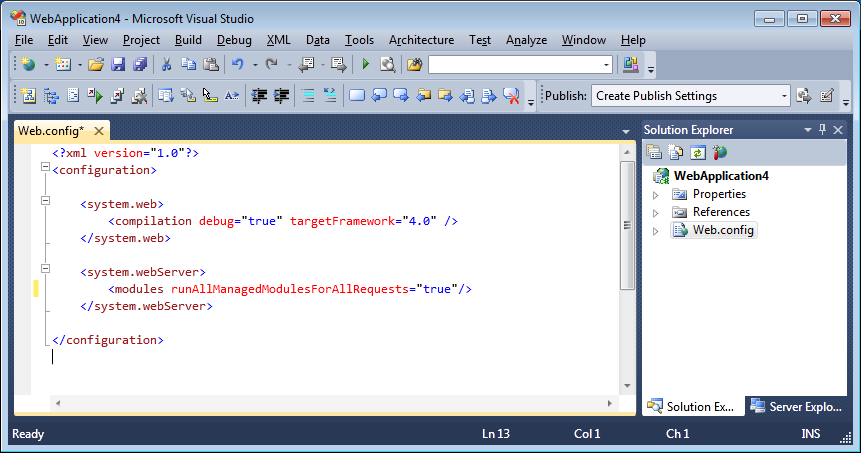
Task: Click the Save All icon
Action: tap(140, 65)
